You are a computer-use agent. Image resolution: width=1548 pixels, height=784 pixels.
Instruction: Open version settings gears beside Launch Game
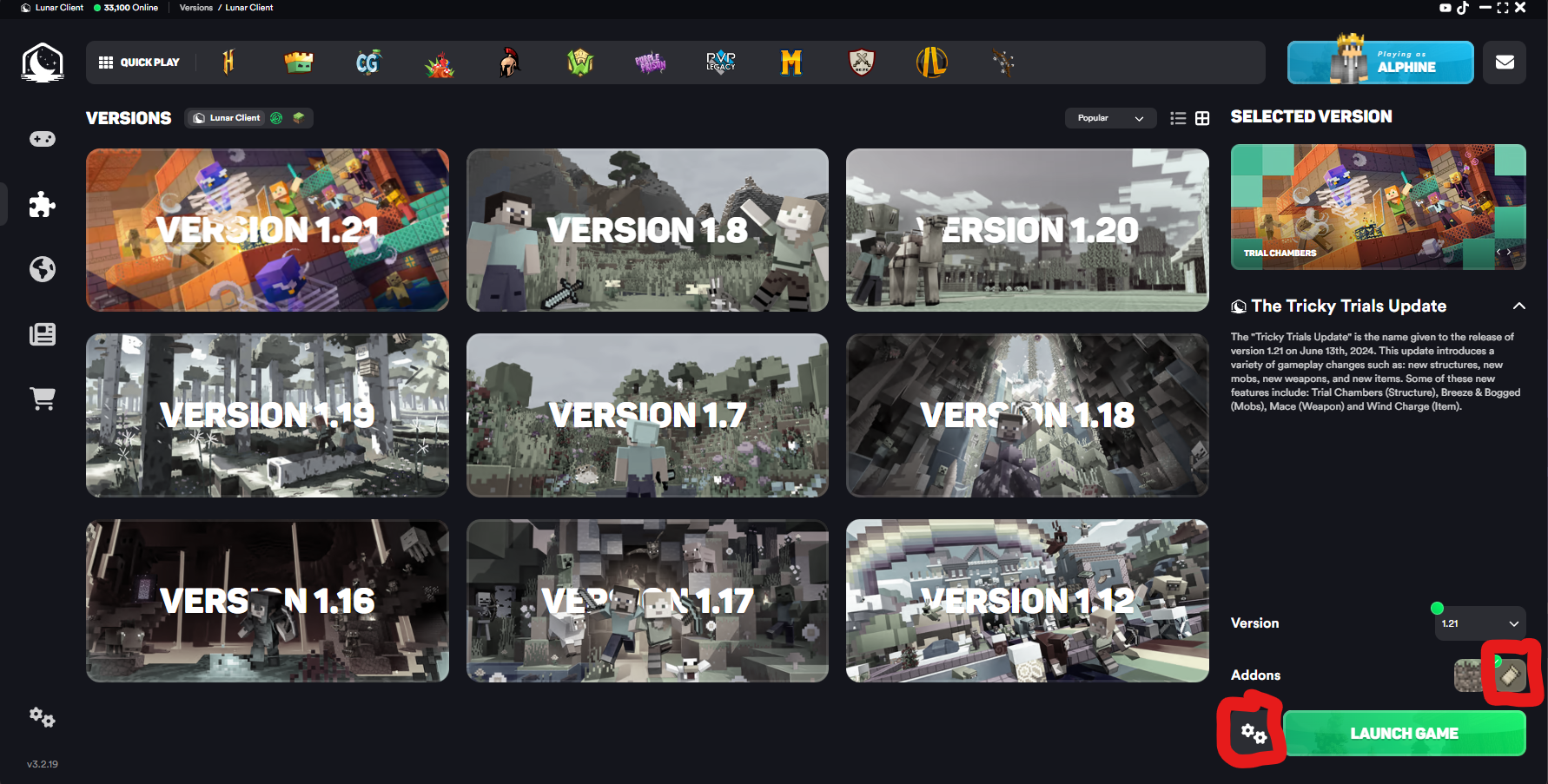(1254, 734)
